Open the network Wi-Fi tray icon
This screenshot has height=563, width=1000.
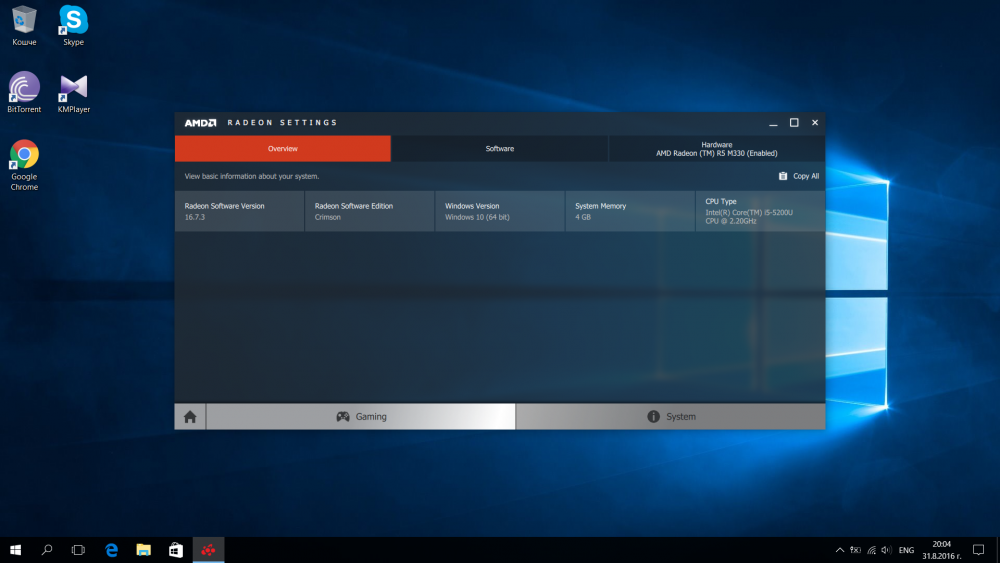[x=871, y=550]
